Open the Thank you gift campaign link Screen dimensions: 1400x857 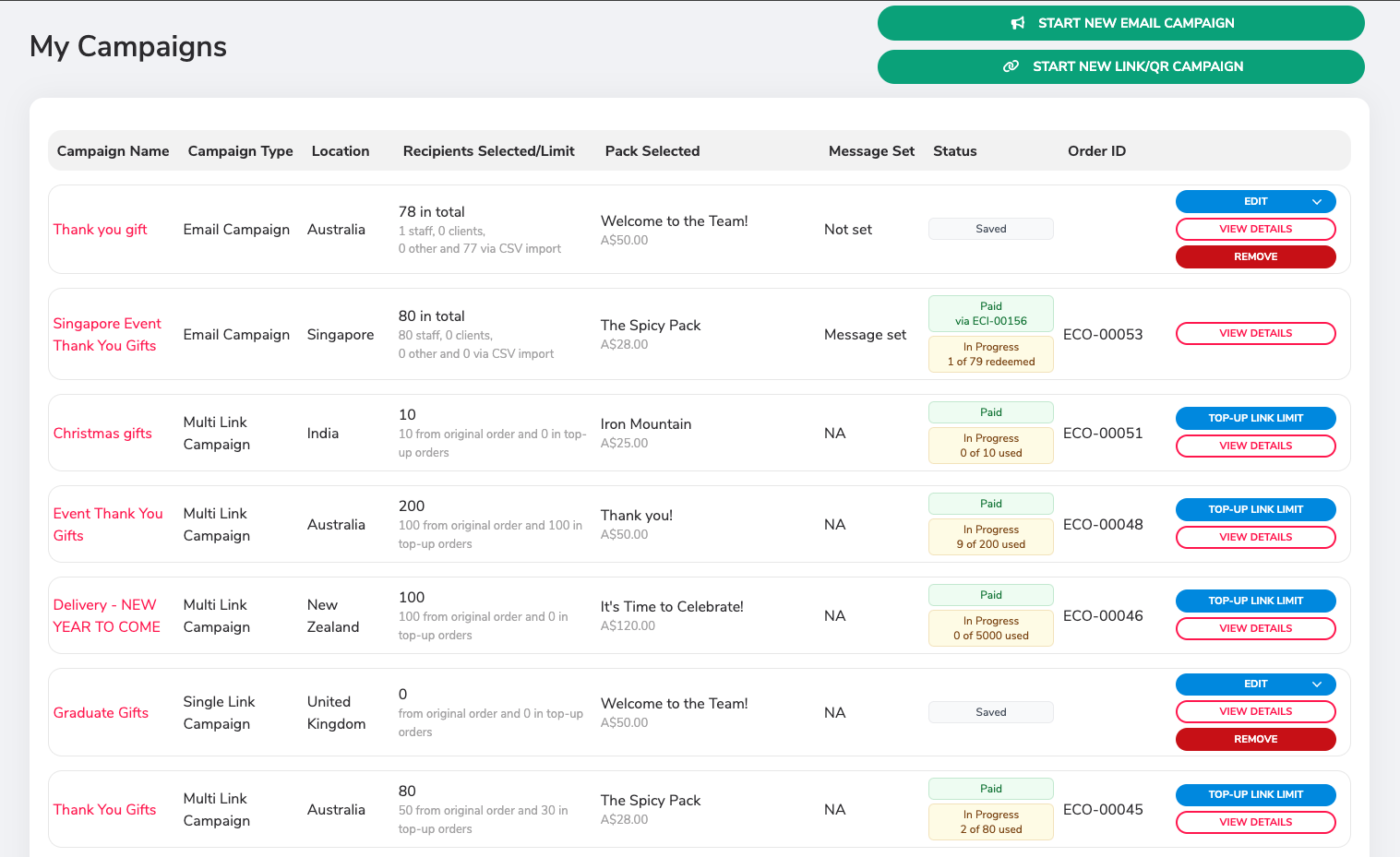click(x=101, y=230)
